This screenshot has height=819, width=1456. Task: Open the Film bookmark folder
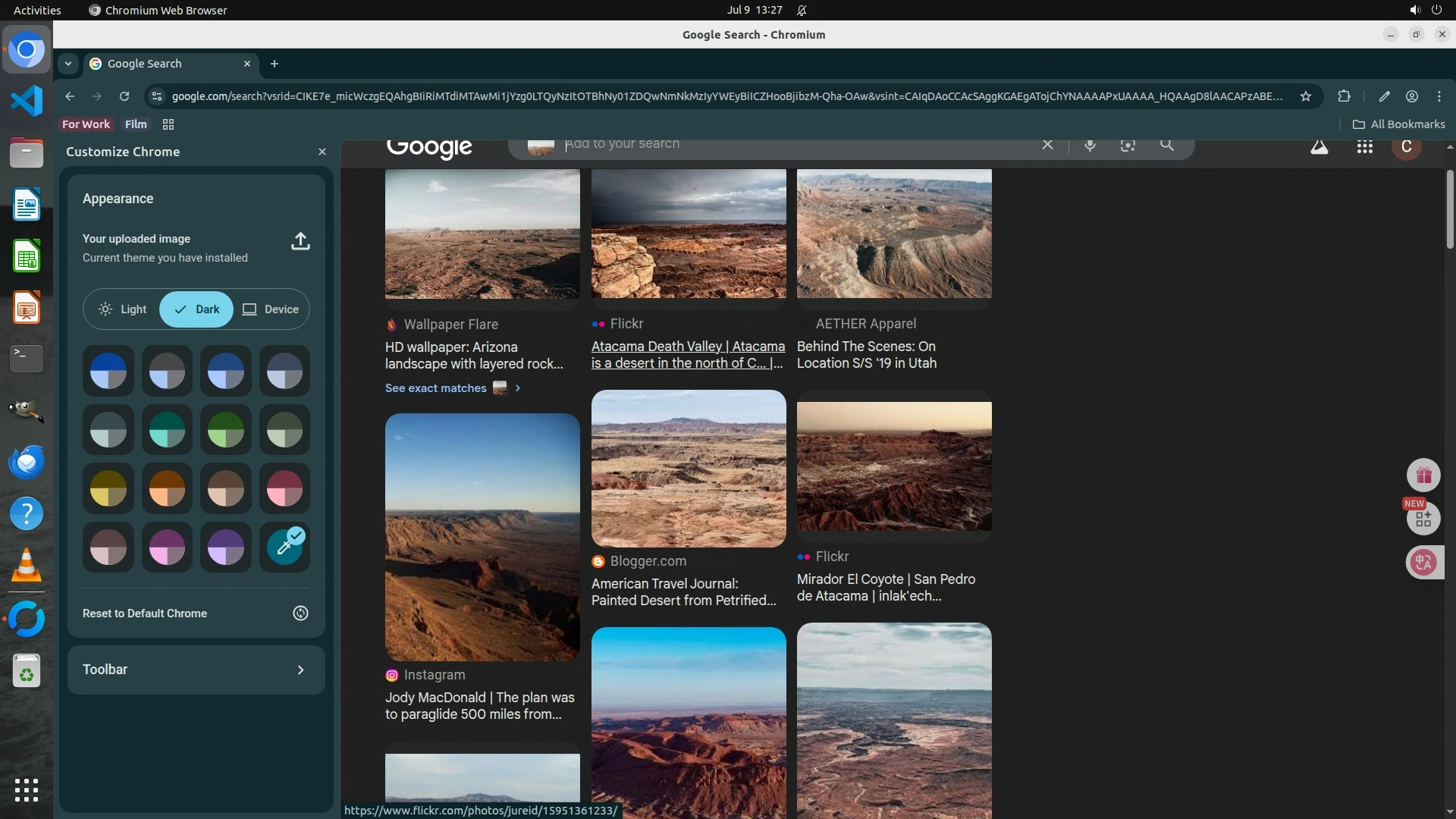click(x=136, y=124)
